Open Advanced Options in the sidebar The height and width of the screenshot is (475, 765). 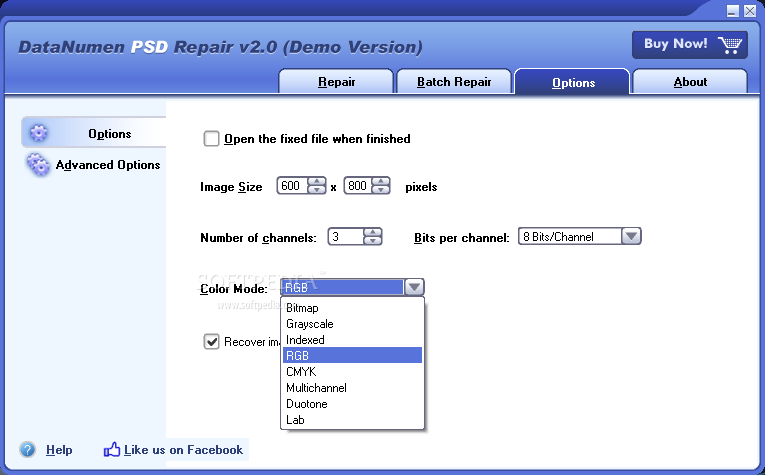93,165
